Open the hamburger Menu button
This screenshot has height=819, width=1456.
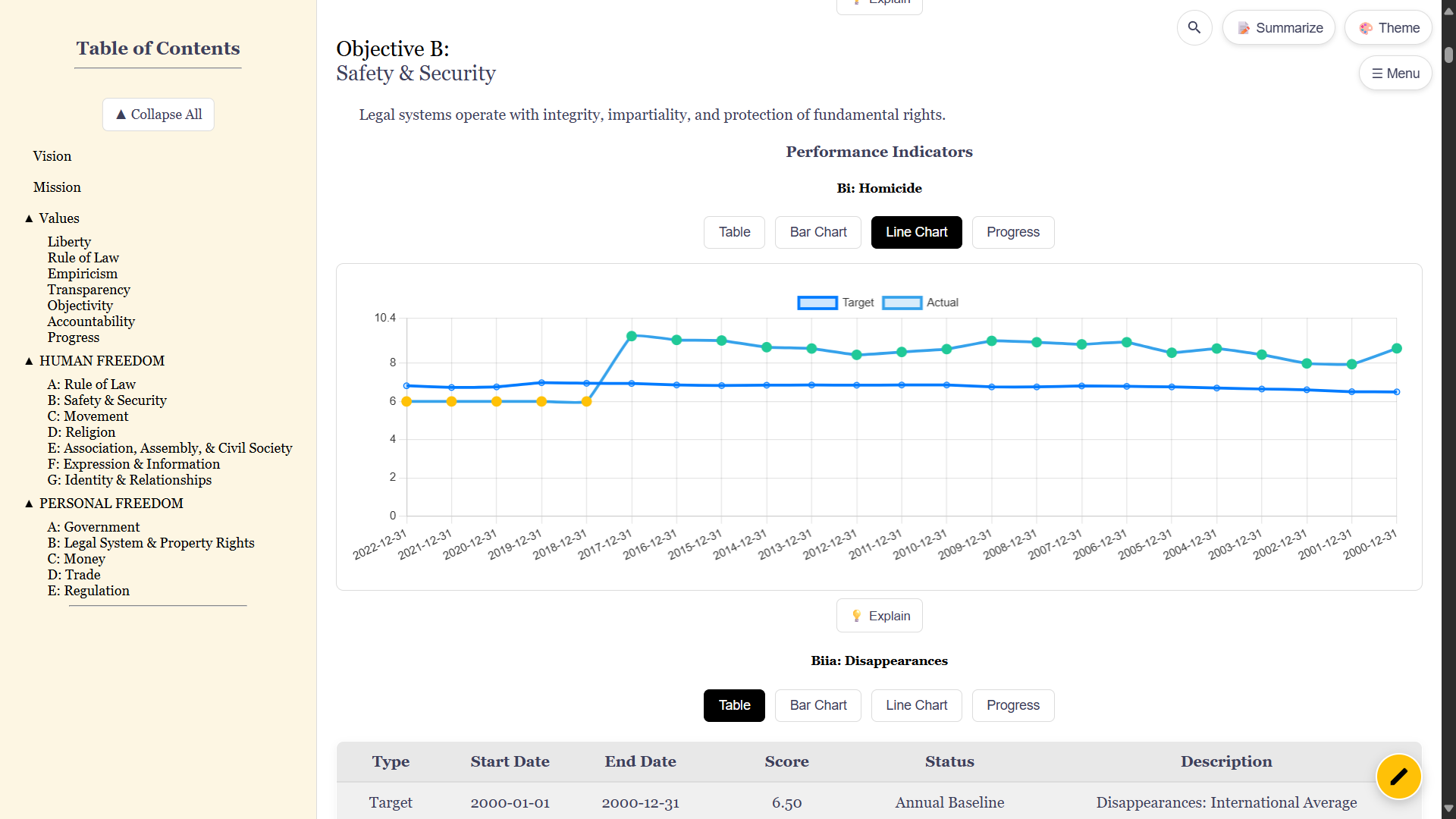point(1395,74)
